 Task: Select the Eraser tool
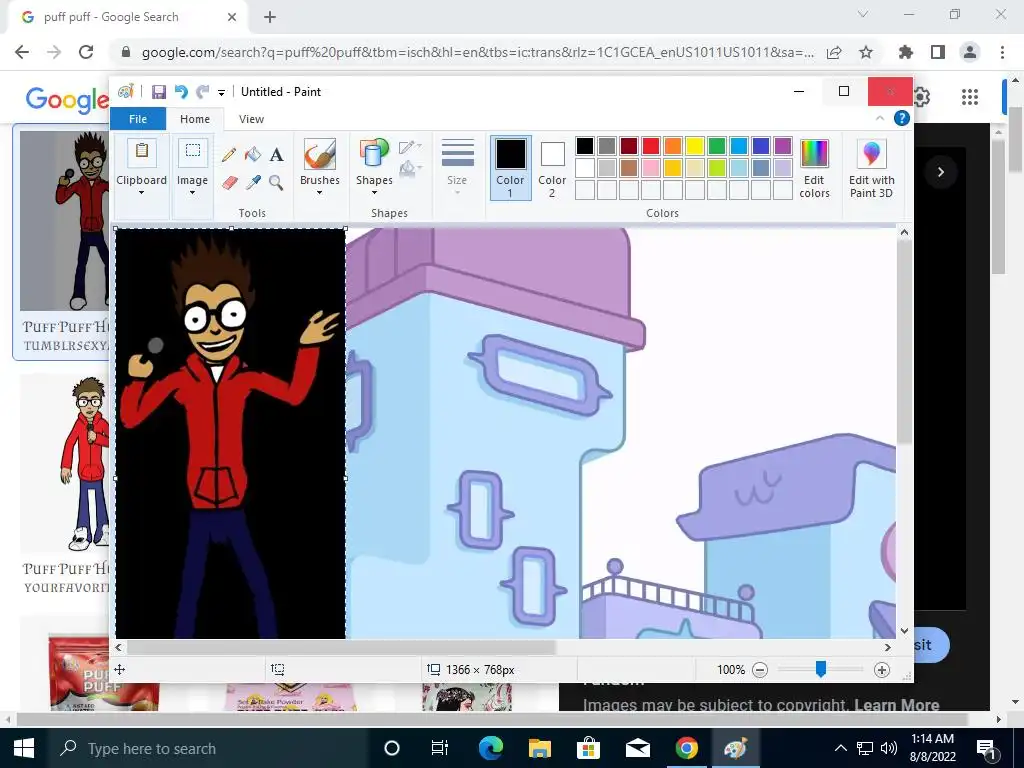click(x=229, y=182)
